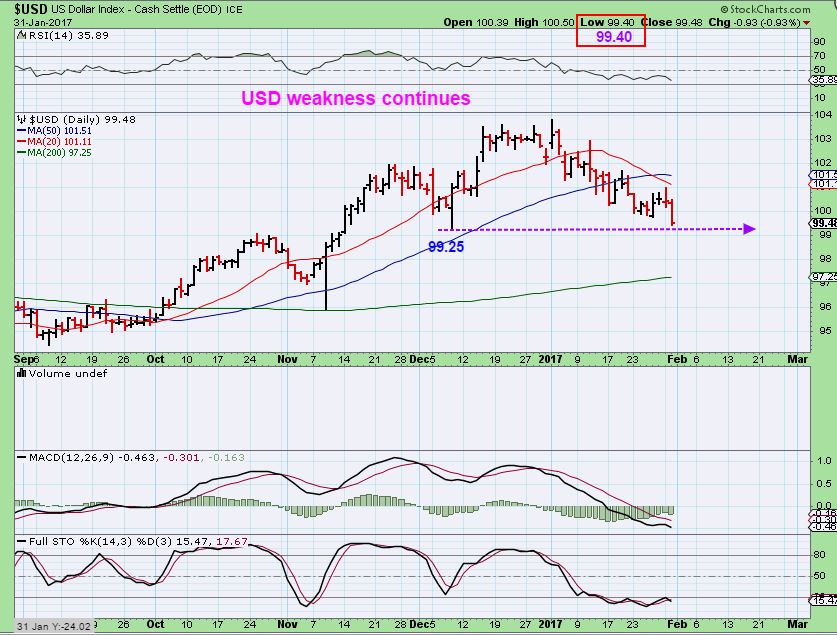This screenshot has width=837, height=635.
Task: Click the 98 price axis label
Action: pyautogui.click(x=825, y=259)
